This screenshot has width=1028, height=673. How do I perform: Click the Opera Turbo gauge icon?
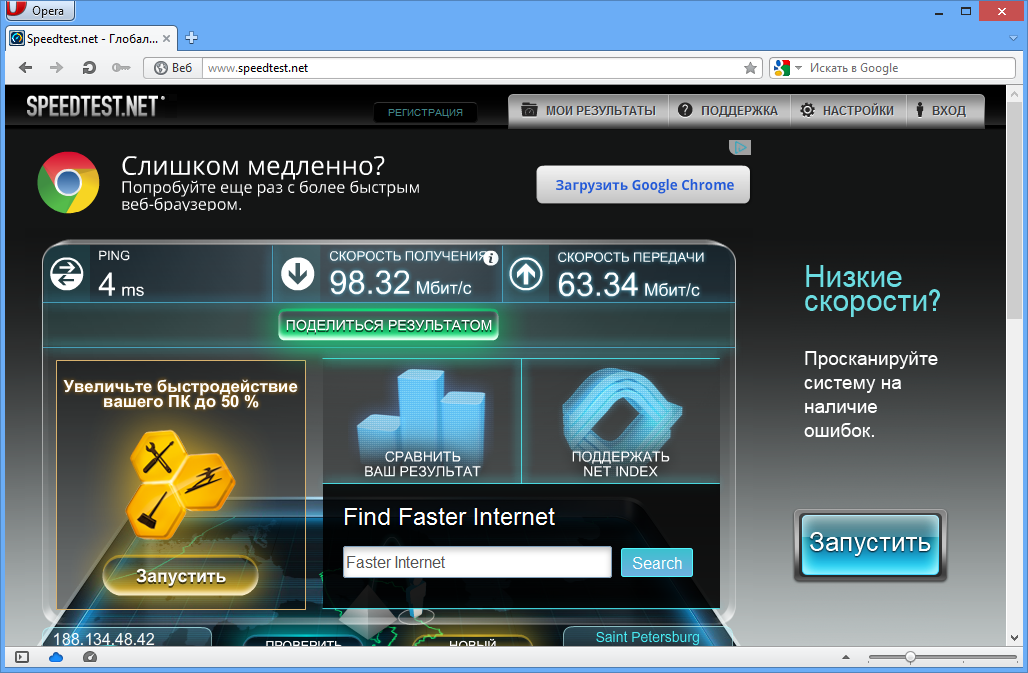[90, 657]
